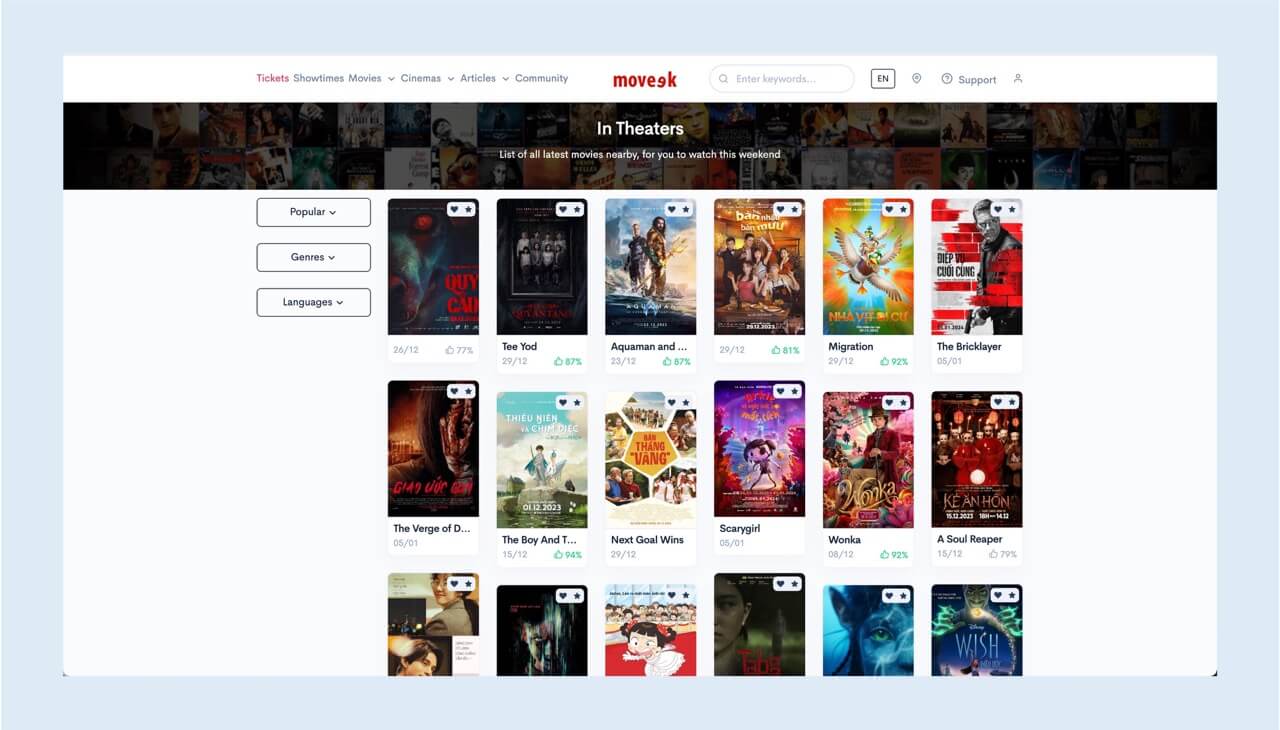Click thumbs-up rating icon for Tee Yod
Image resolution: width=1280 pixels, height=730 pixels.
[558, 361]
